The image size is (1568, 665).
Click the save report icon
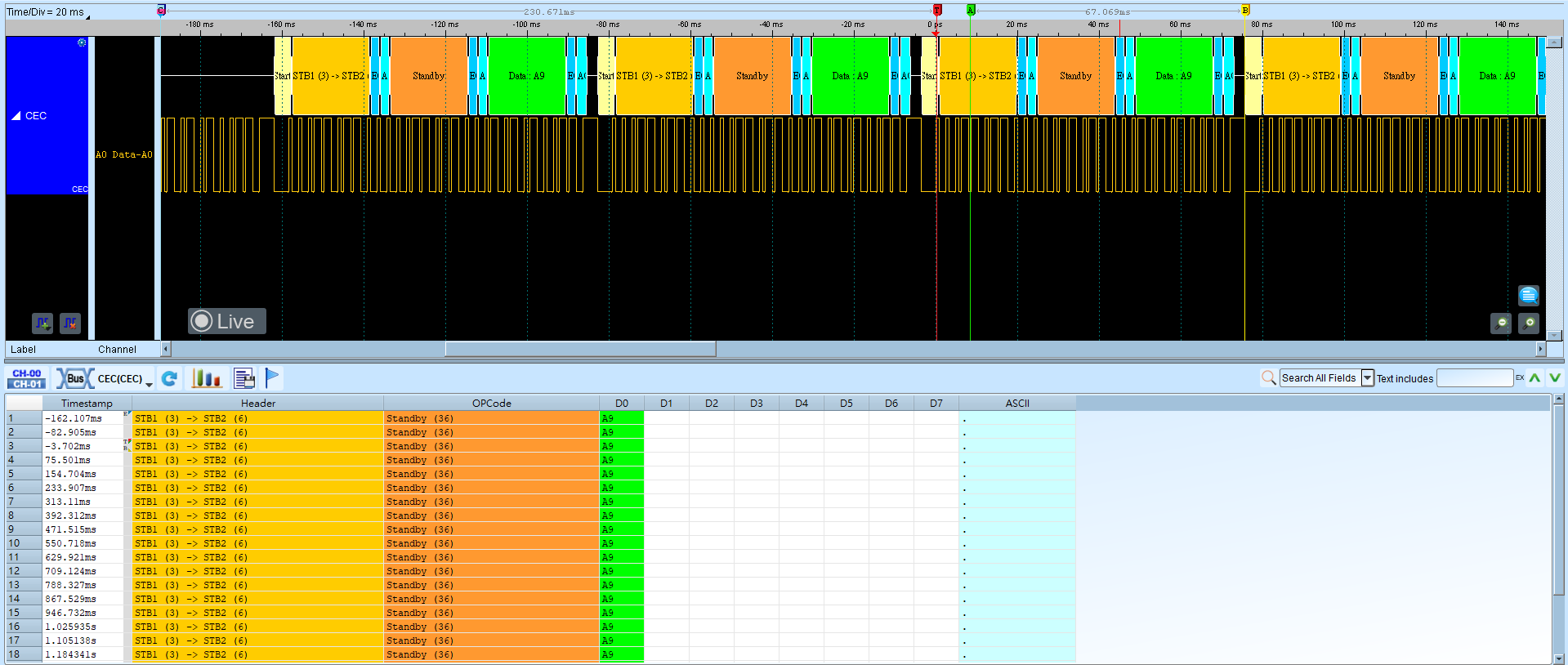[244, 378]
